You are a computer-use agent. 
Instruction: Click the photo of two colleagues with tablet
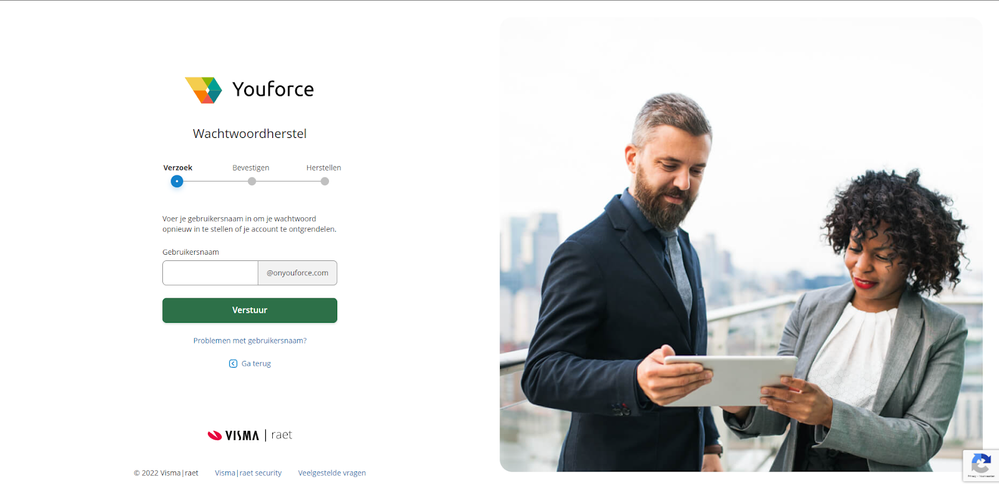tap(741, 245)
